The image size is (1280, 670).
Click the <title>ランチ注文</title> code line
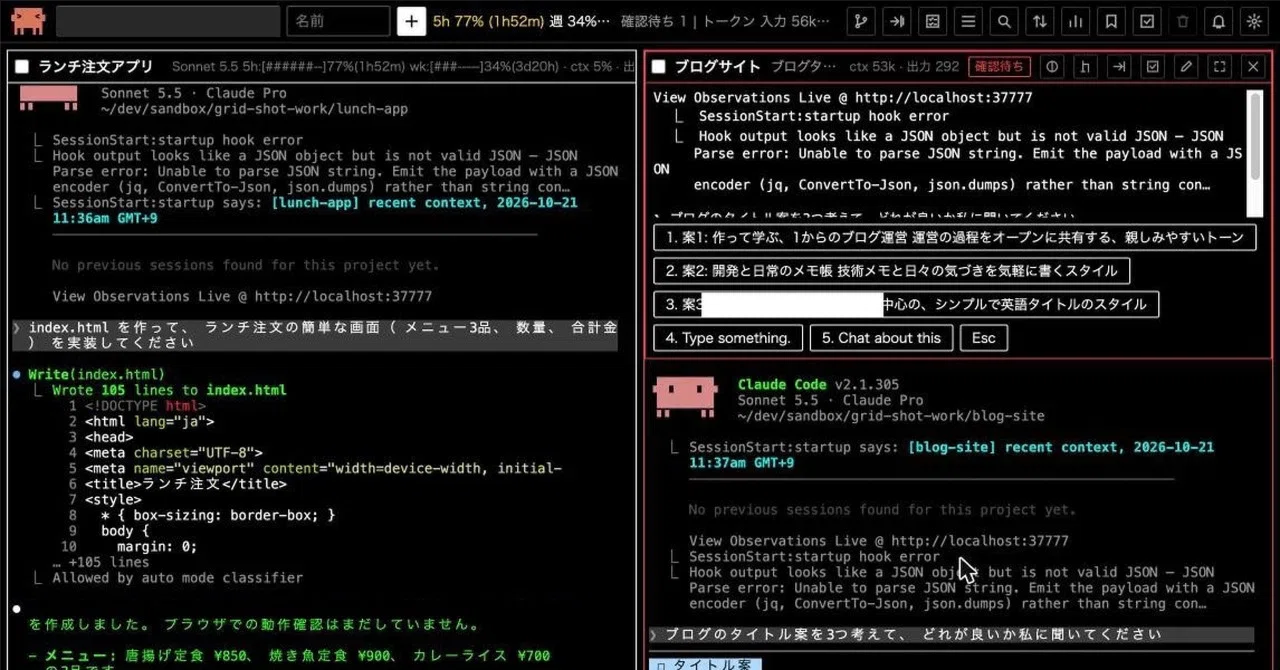(x=185, y=484)
